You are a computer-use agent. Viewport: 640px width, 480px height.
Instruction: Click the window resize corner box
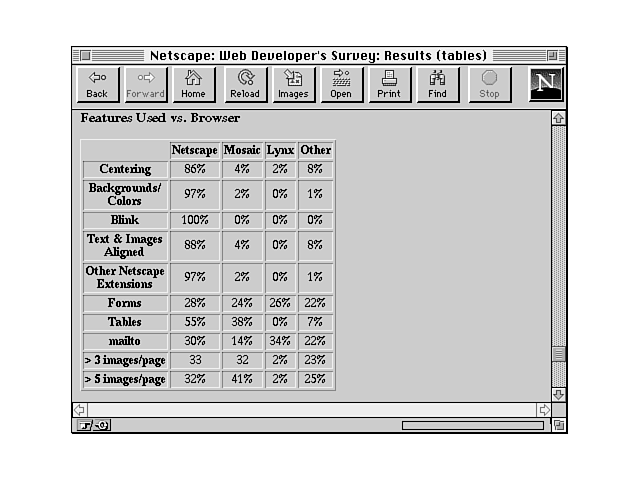[558, 425]
